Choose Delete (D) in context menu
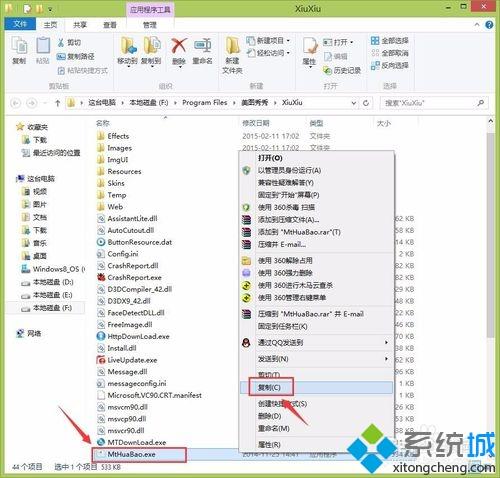 [x=316, y=416]
